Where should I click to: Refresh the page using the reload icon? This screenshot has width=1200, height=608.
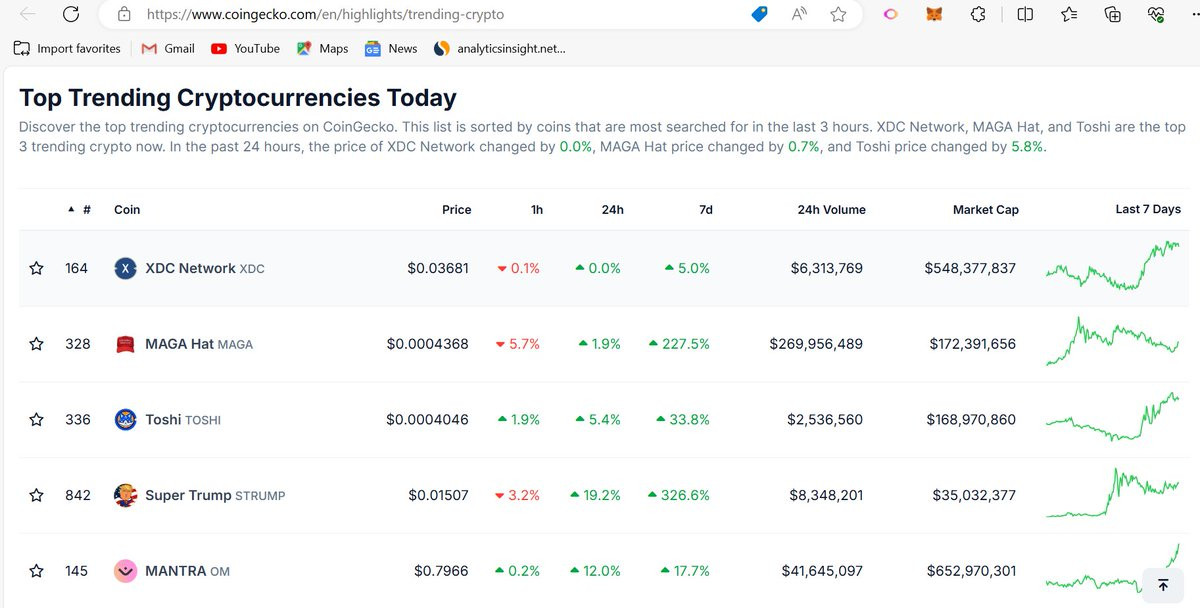pos(70,14)
